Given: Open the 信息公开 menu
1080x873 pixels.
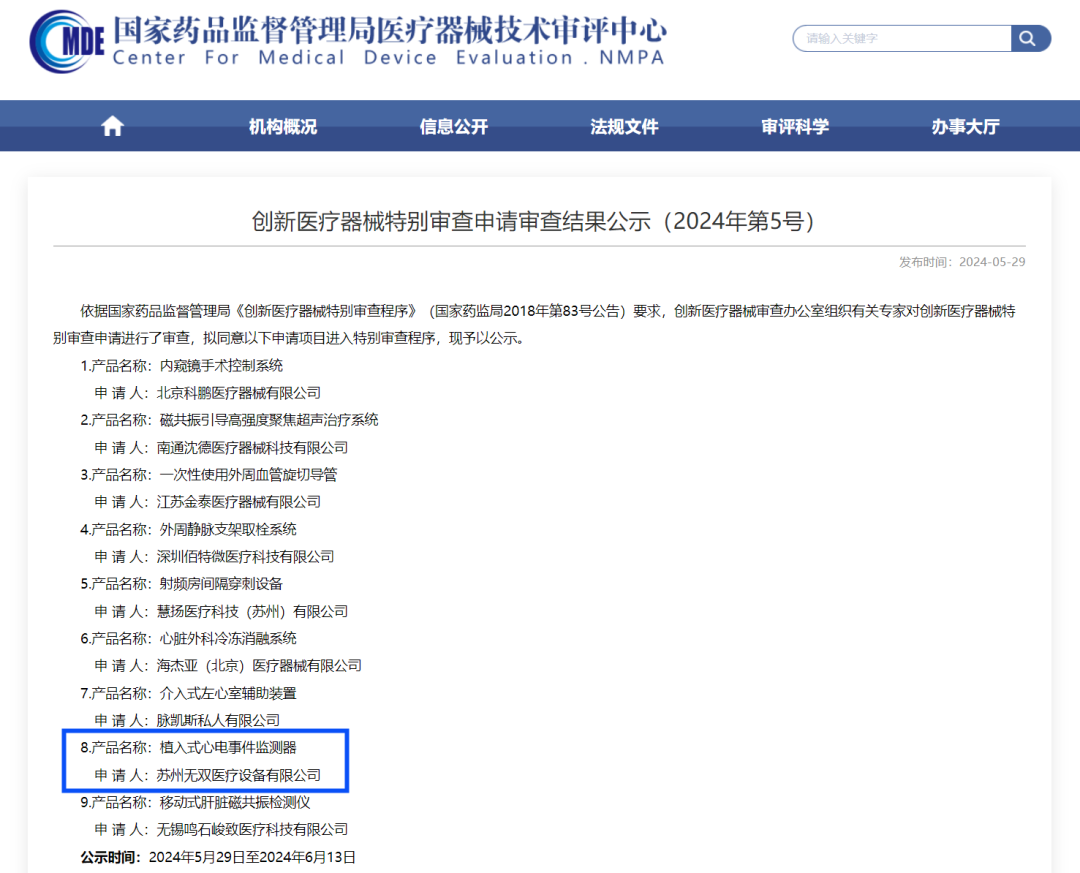Looking at the screenshot, I should pyautogui.click(x=454, y=127).
